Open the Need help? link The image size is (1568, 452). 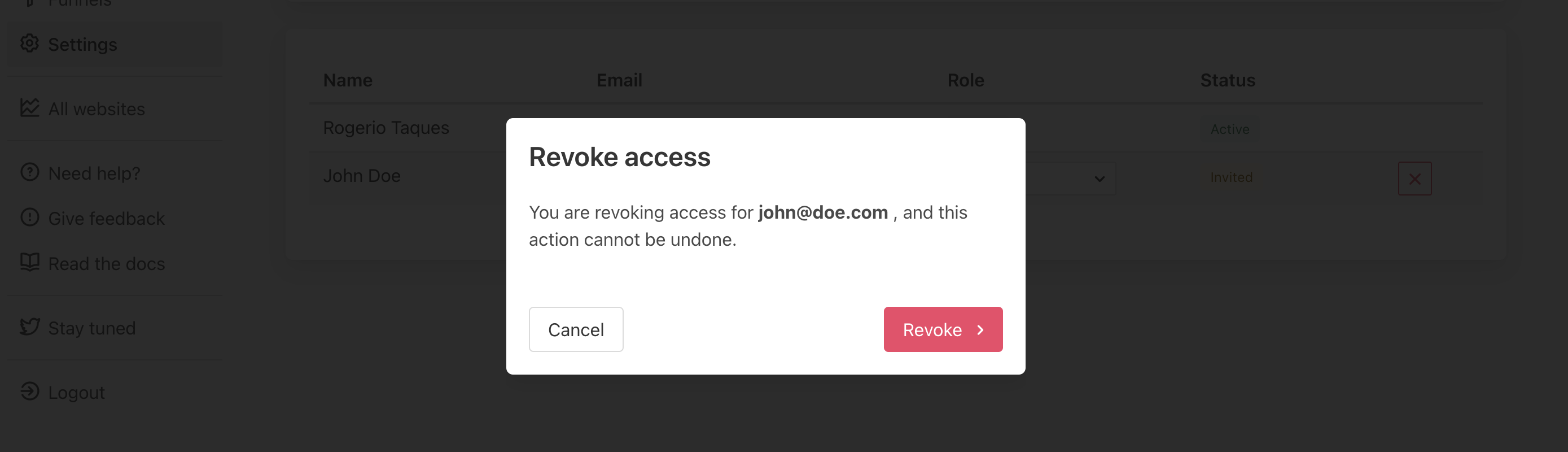(x=94, y=173)
